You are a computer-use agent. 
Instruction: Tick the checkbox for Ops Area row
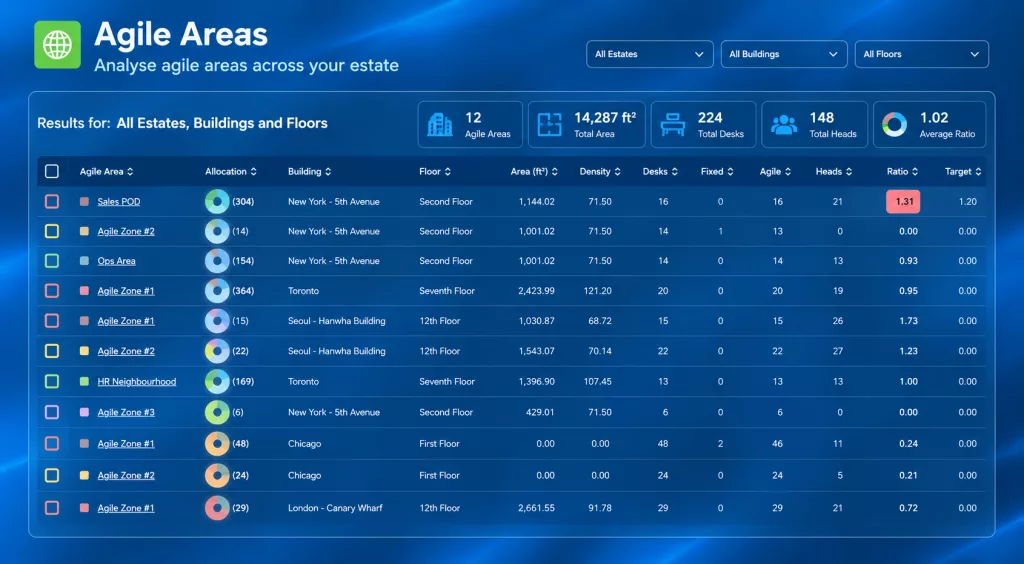click(52, 260)
